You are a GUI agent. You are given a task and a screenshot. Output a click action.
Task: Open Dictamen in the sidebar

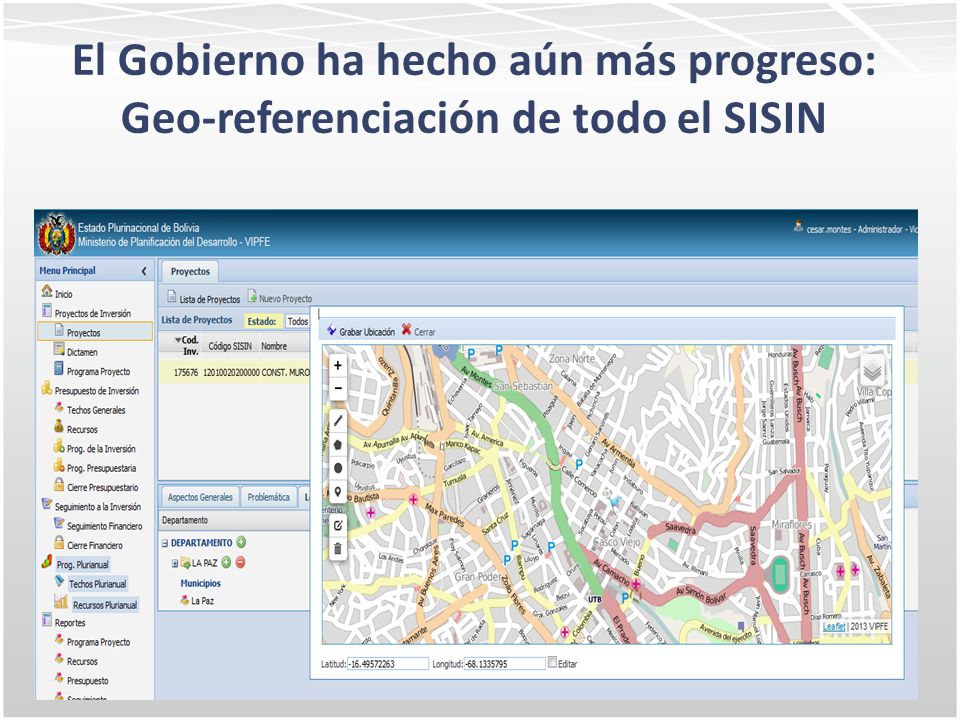76,352
